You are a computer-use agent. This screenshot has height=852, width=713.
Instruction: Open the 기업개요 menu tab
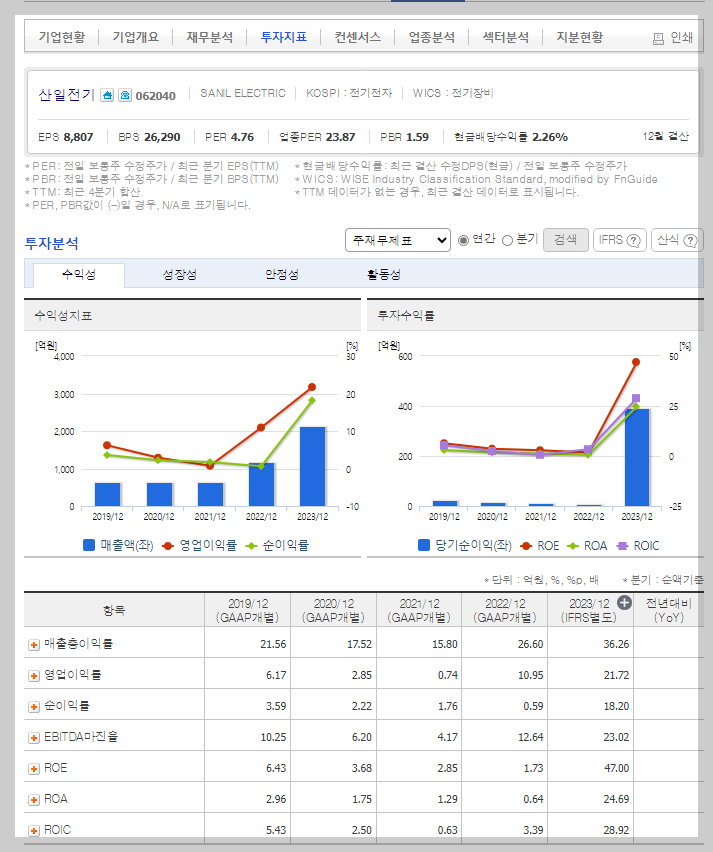pos(136,37)
